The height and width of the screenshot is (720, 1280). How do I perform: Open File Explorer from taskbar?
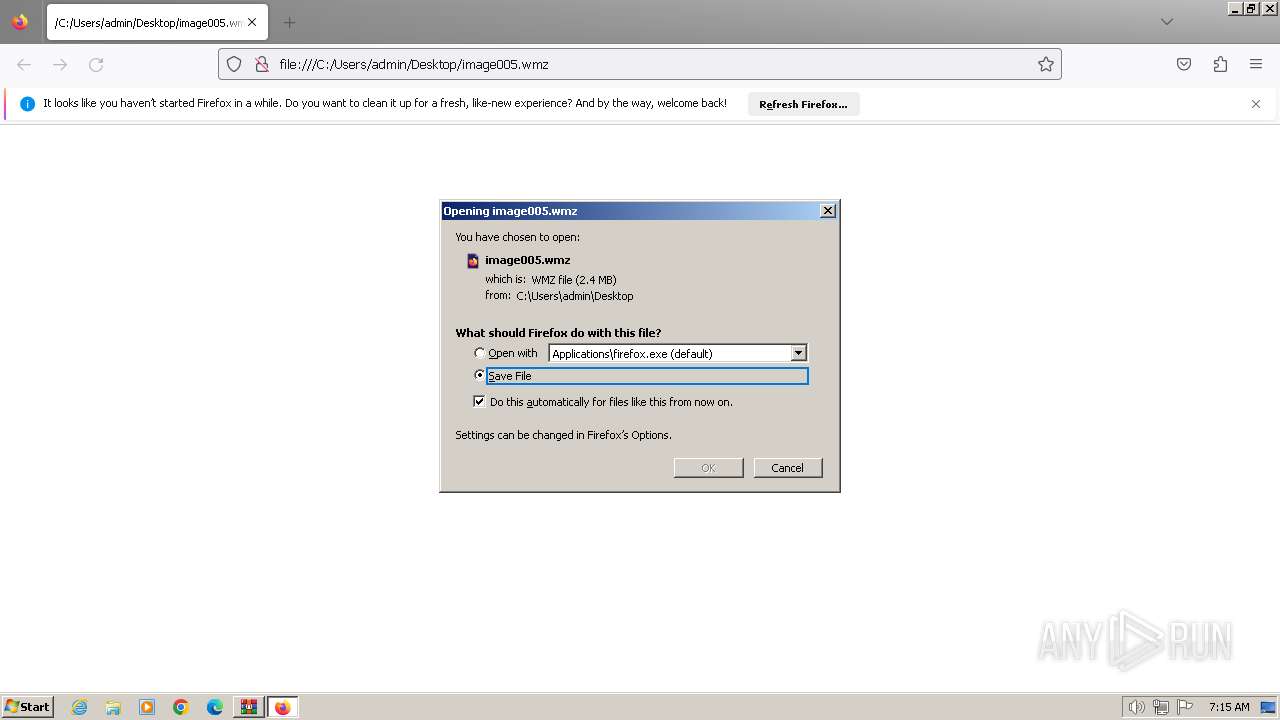[x=113, y=707]
